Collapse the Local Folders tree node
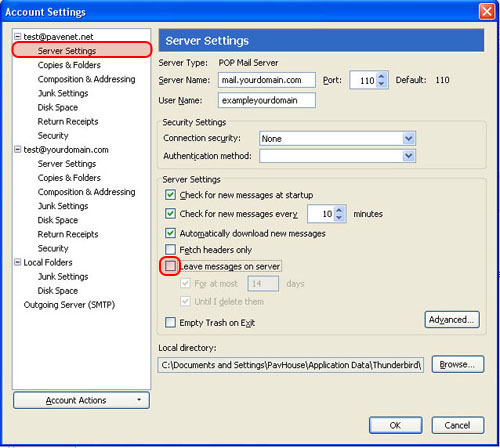This screenshot has height=448, width=500. [18, 262]
